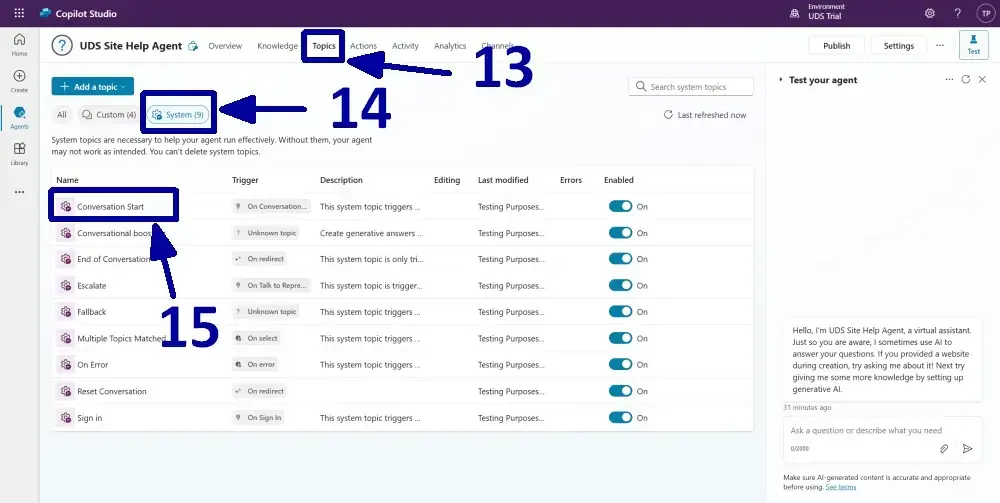Image resolution: width=1000 pixels, height=503 pixels.
Task: Click the attach file paperclip icon
Action: pyautogui.click(x=945, y=449)
